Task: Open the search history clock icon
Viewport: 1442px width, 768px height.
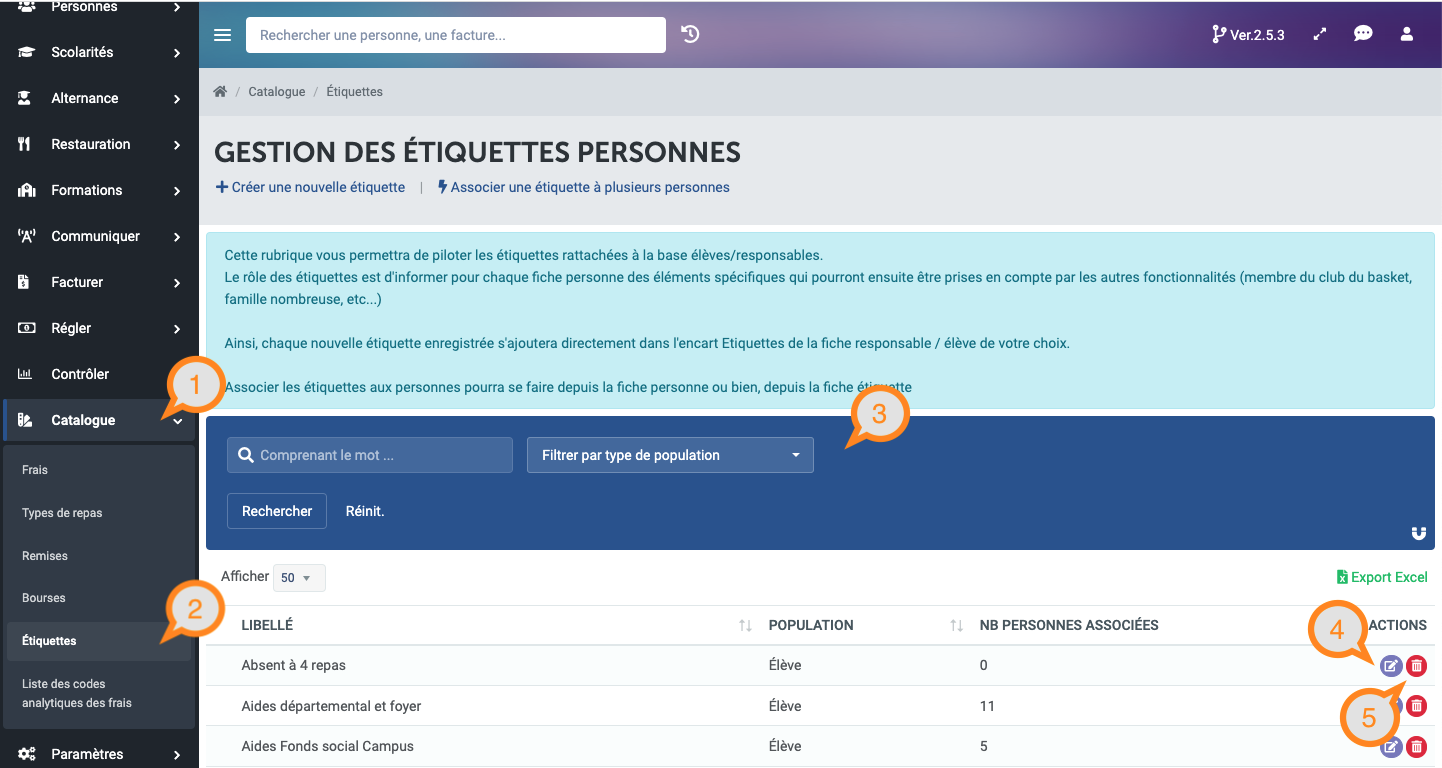Action: pyautogui.click(x=690, y=34)
